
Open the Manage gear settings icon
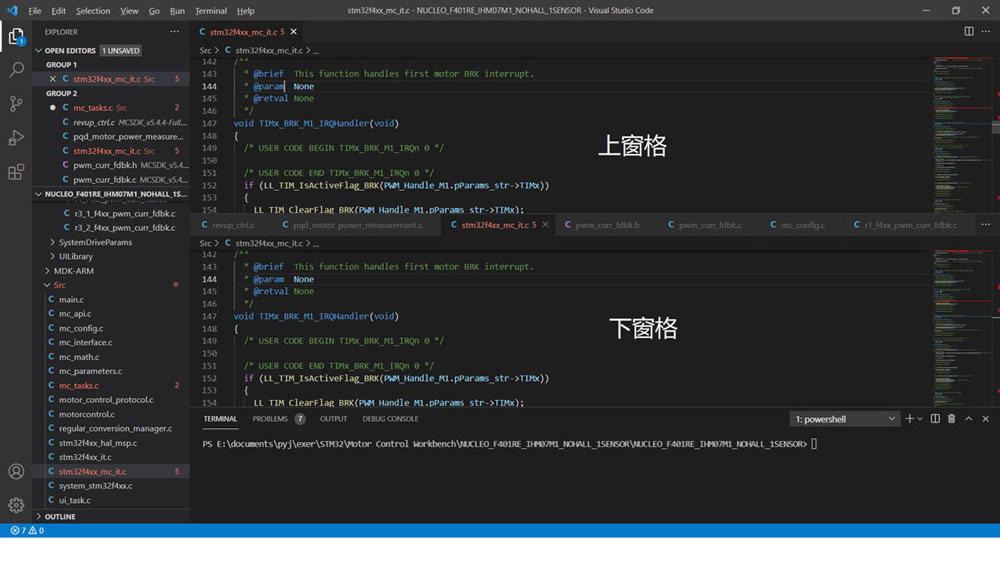coord(16,505)
